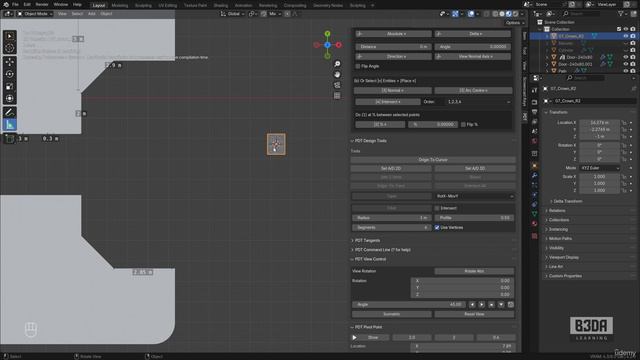Toggle the camera view icon

point(337,85)
